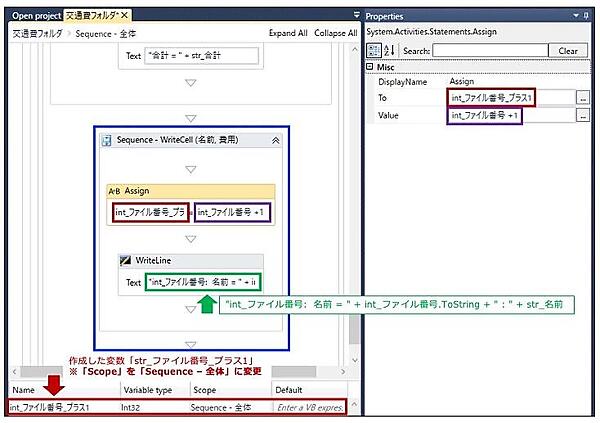The width and height of the screenshot is (600, 423).
Task: Click Sequence - 全体 breadcrumb item
Action: (x=106, y=34)
